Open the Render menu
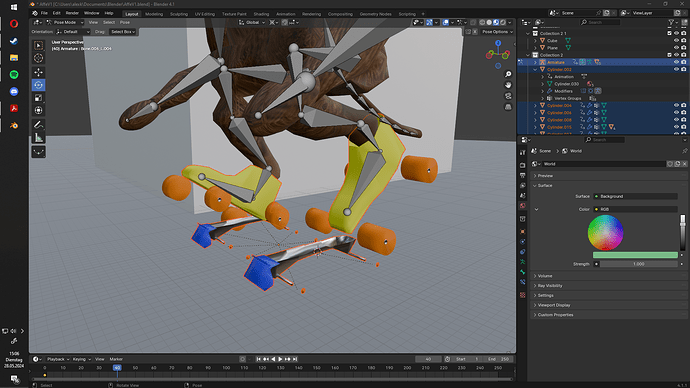 (72, 13)
